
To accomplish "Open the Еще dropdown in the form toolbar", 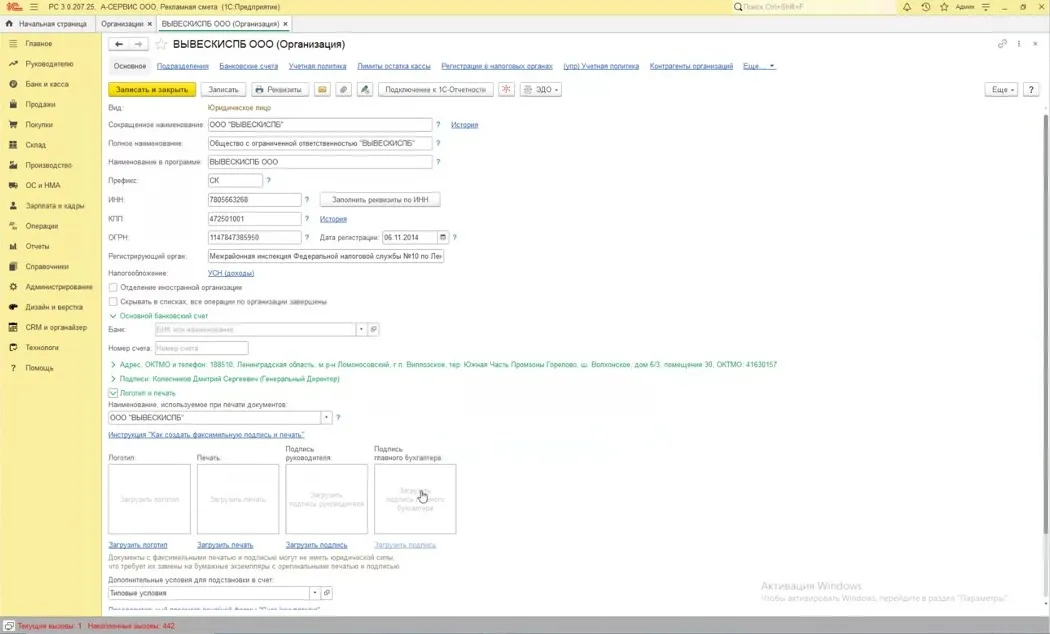I will 1001,90.
